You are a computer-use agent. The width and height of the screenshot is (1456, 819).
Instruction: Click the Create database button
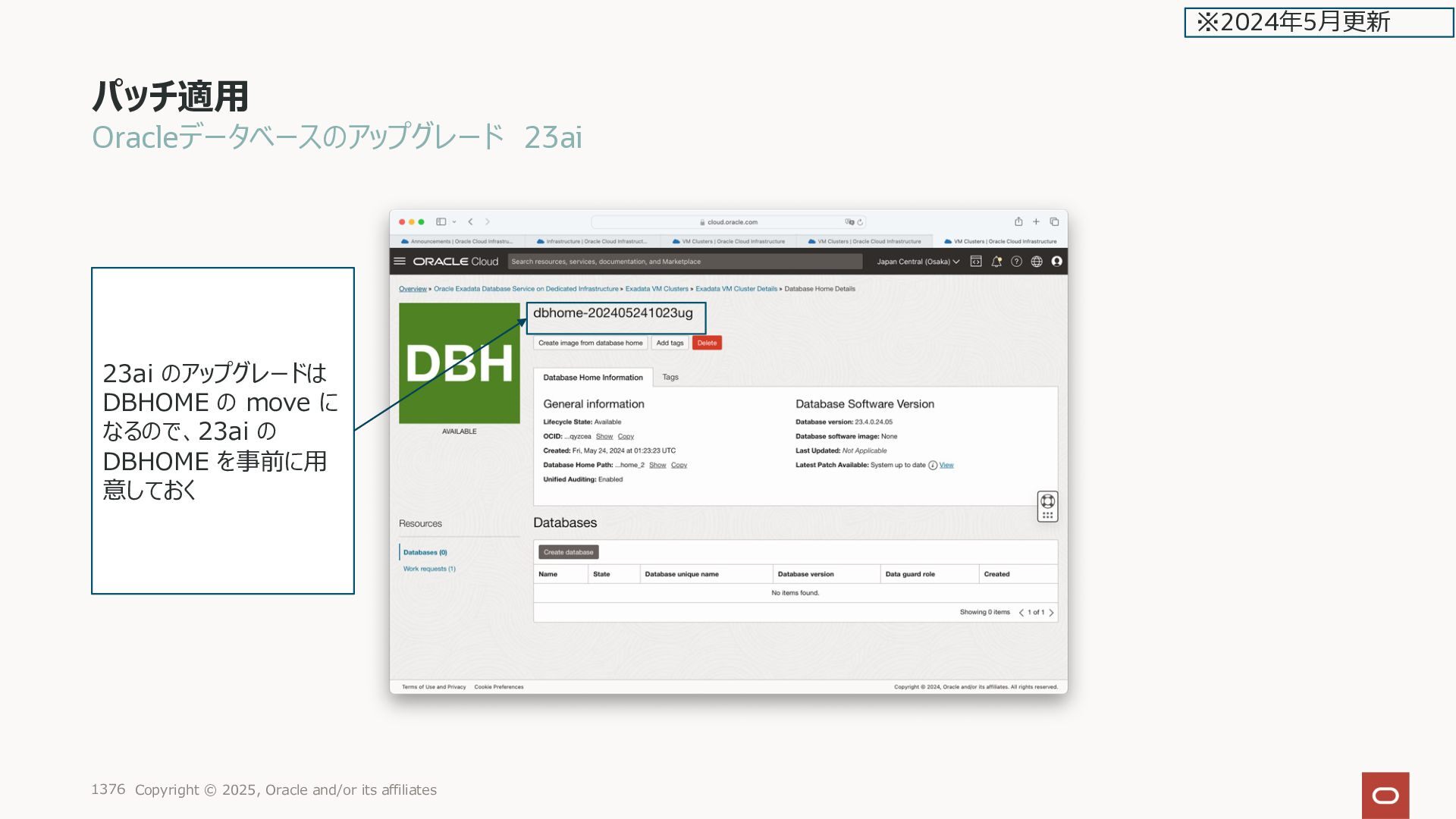point(568,552)
